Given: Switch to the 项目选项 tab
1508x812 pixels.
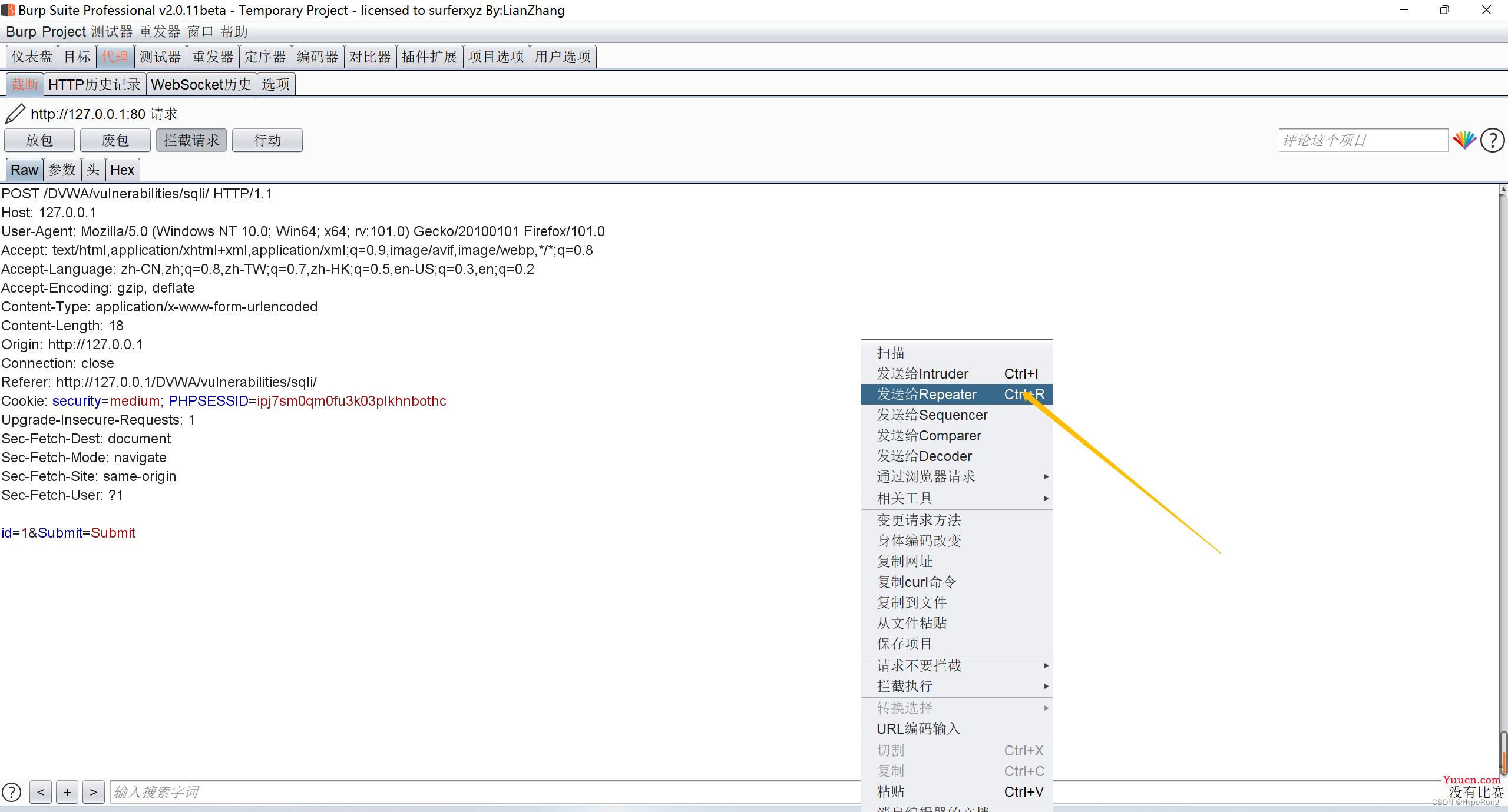Looking at the screenshot, I should tap(496, 57).
